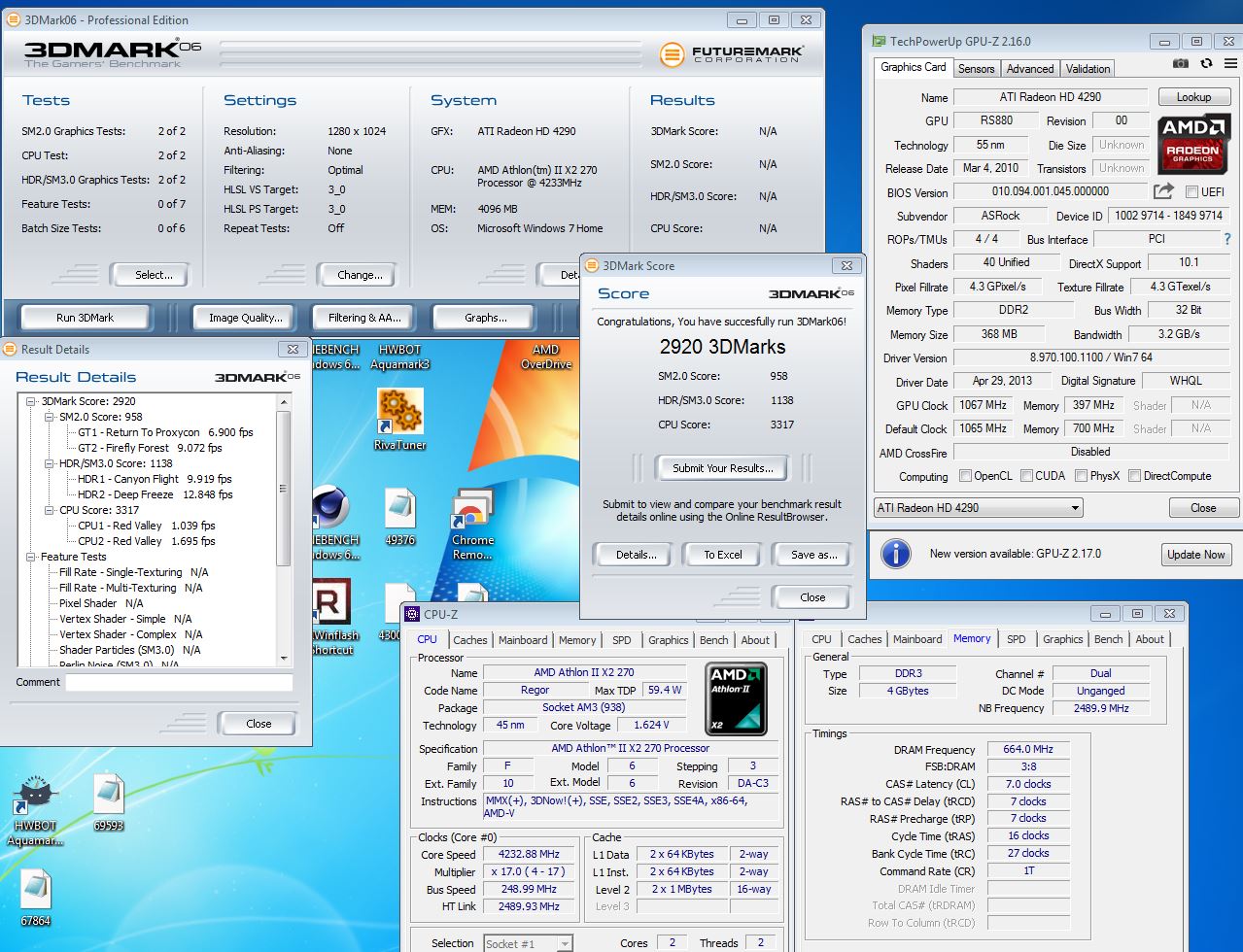Viewport: 1243px width, 952px height.
Task: Collapse the Feature Tests tree node
Action: click(31, 557)
